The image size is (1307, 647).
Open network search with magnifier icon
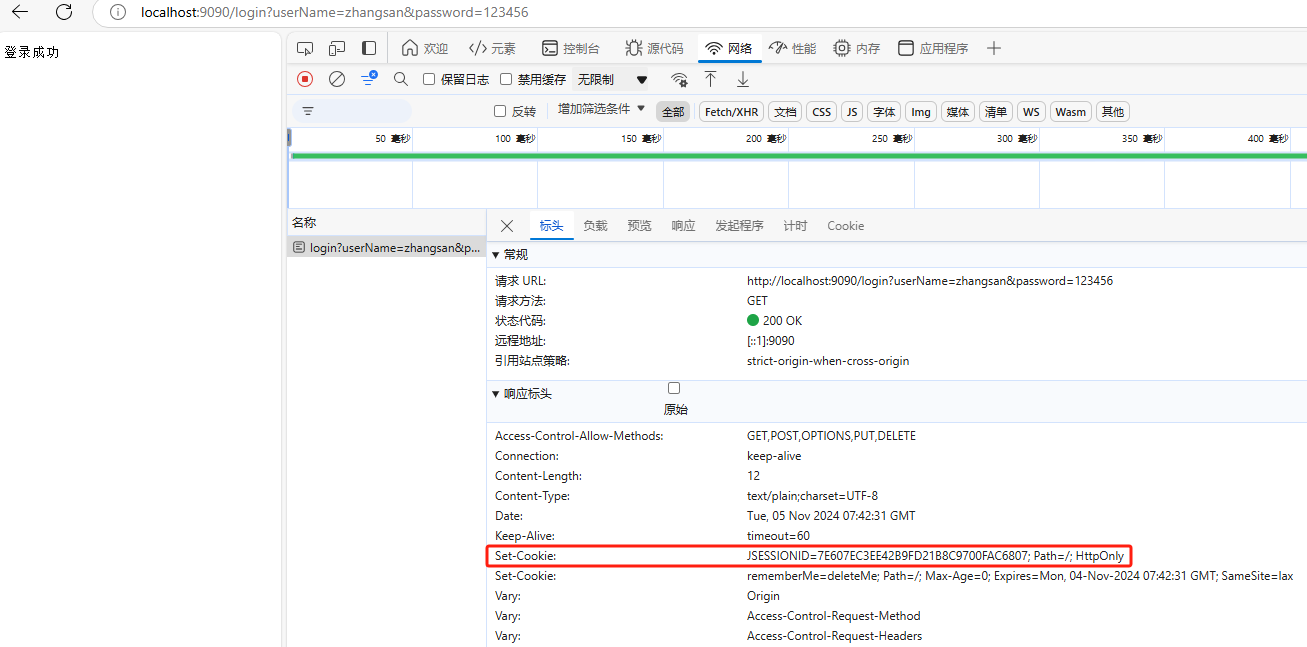tap(401, 79)
